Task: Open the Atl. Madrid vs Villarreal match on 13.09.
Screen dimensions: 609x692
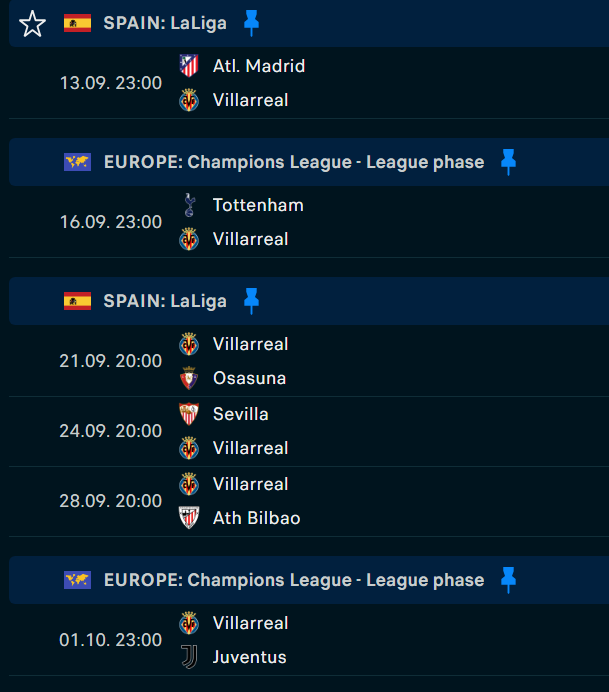Action: coord(309,83)
